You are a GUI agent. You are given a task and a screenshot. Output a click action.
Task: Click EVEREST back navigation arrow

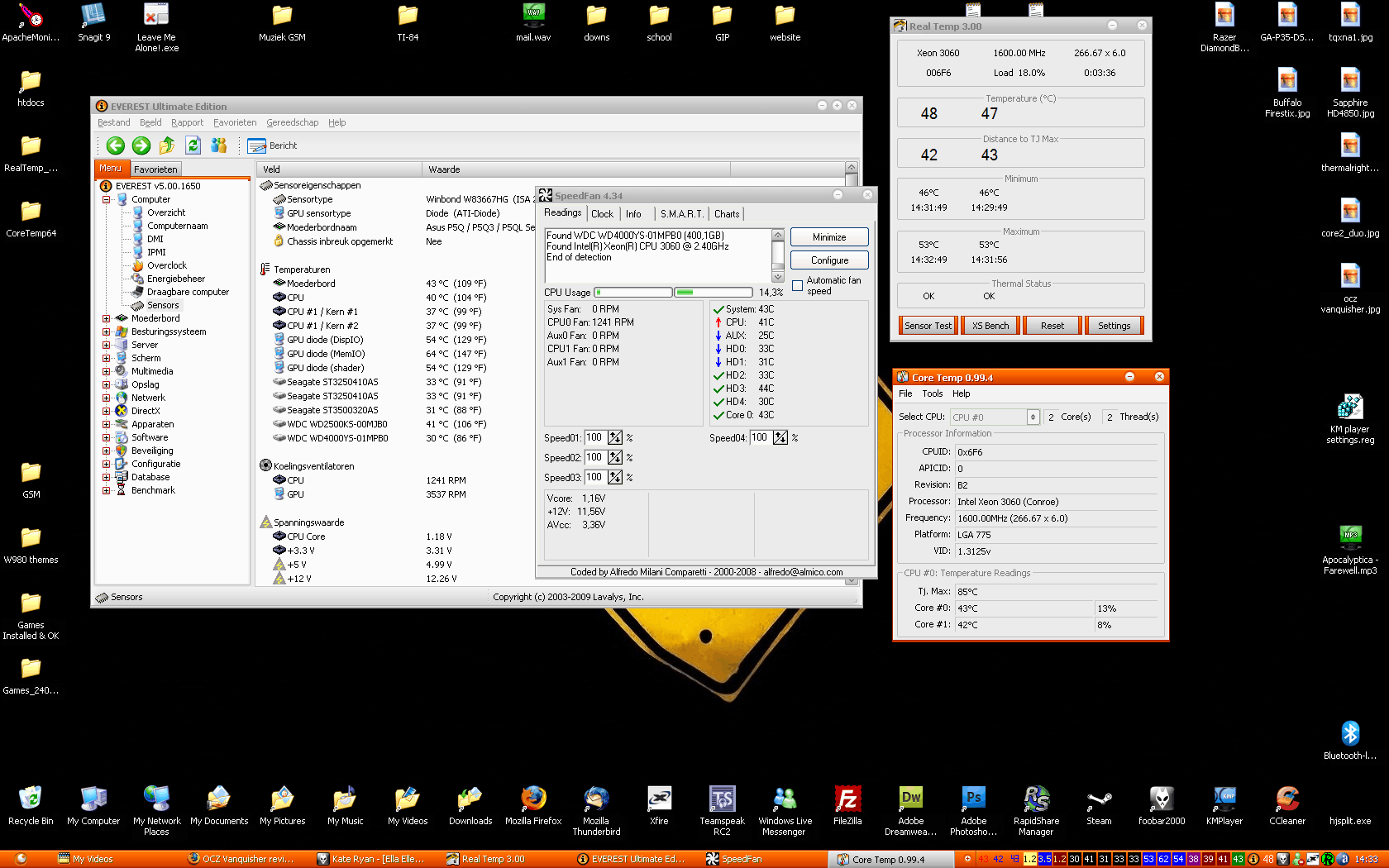(116, 145)
